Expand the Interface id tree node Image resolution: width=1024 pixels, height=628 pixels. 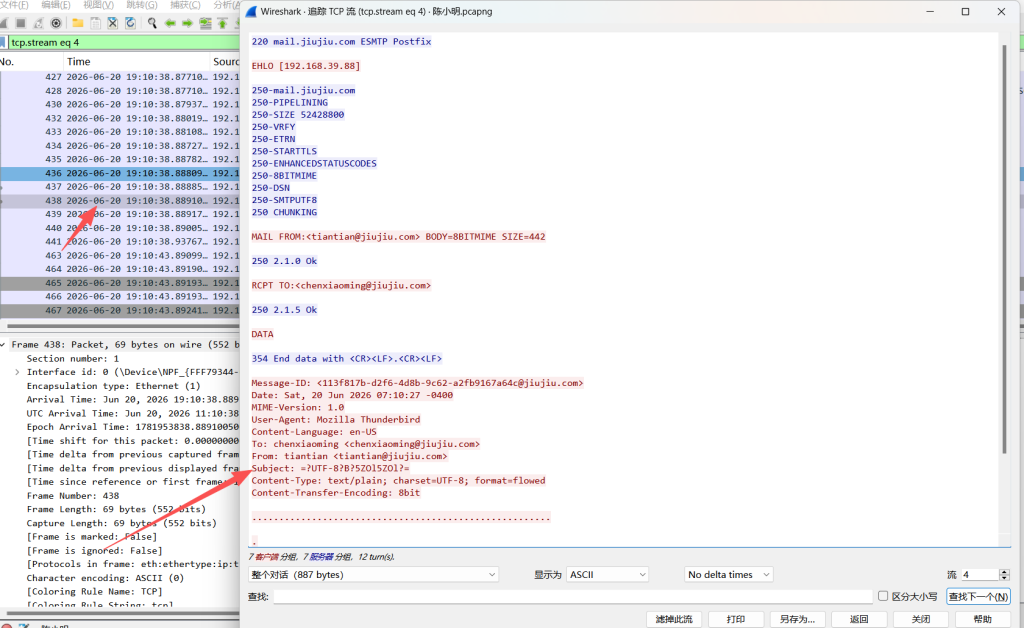point(18,372)
